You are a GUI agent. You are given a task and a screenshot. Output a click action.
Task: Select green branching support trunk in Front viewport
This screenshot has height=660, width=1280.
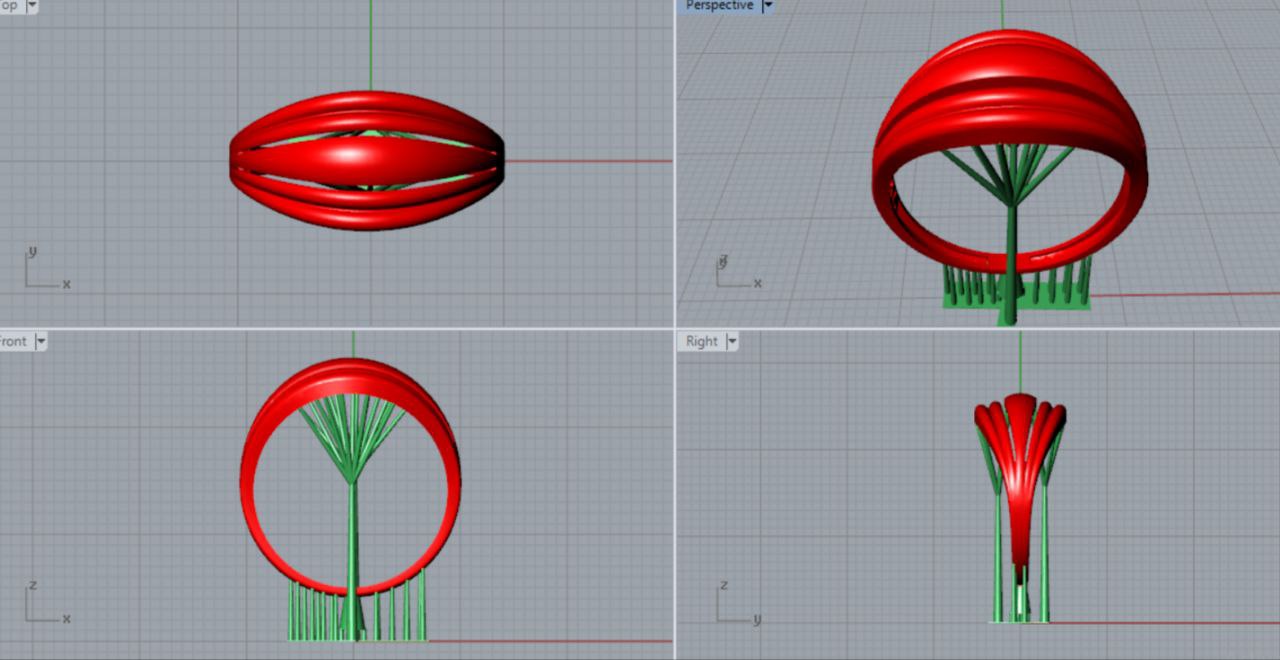352,540
